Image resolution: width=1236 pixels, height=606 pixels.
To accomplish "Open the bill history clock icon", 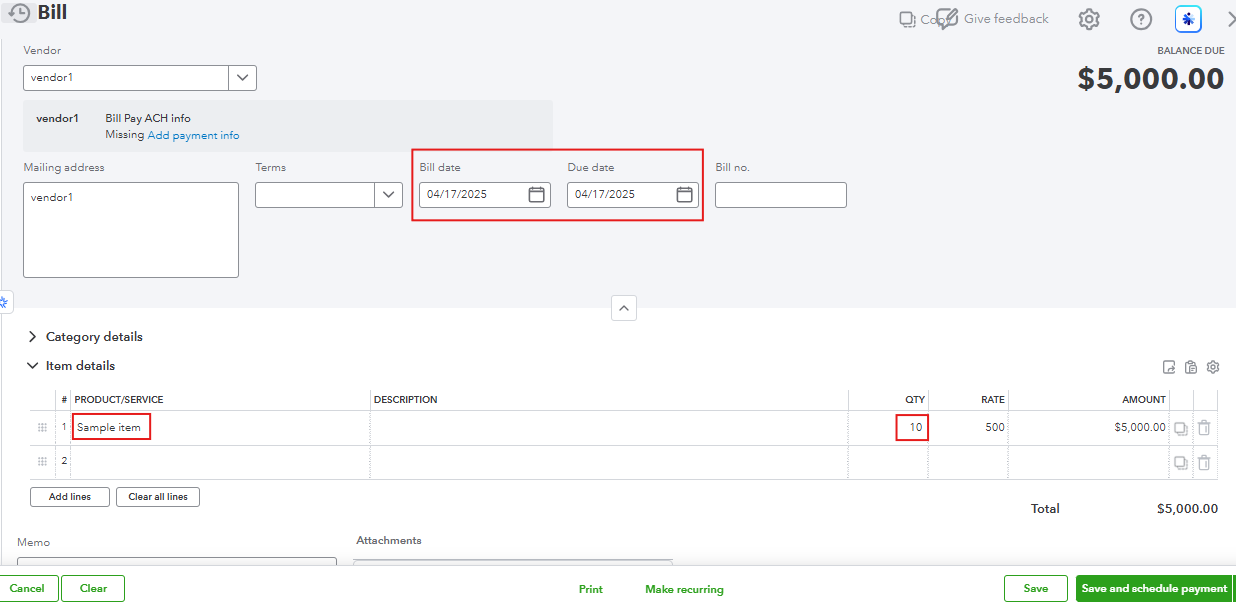I will [x=19, y=14].
